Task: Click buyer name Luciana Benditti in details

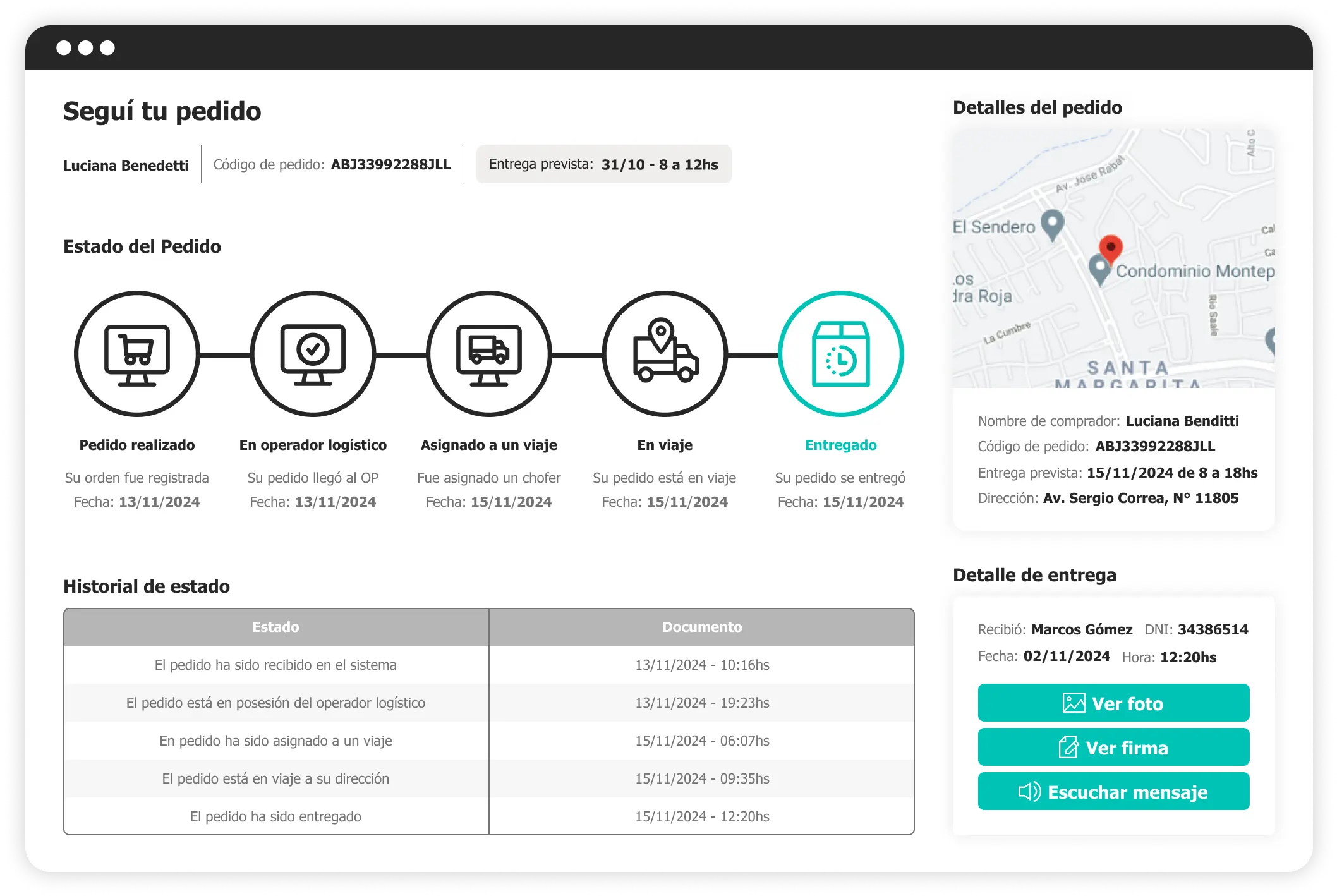Action: coord(1182,421)
